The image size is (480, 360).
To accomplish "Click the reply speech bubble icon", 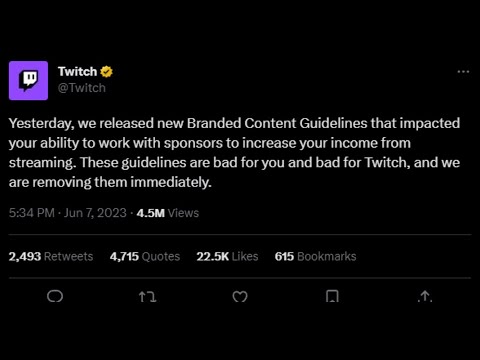I will 55,296.
